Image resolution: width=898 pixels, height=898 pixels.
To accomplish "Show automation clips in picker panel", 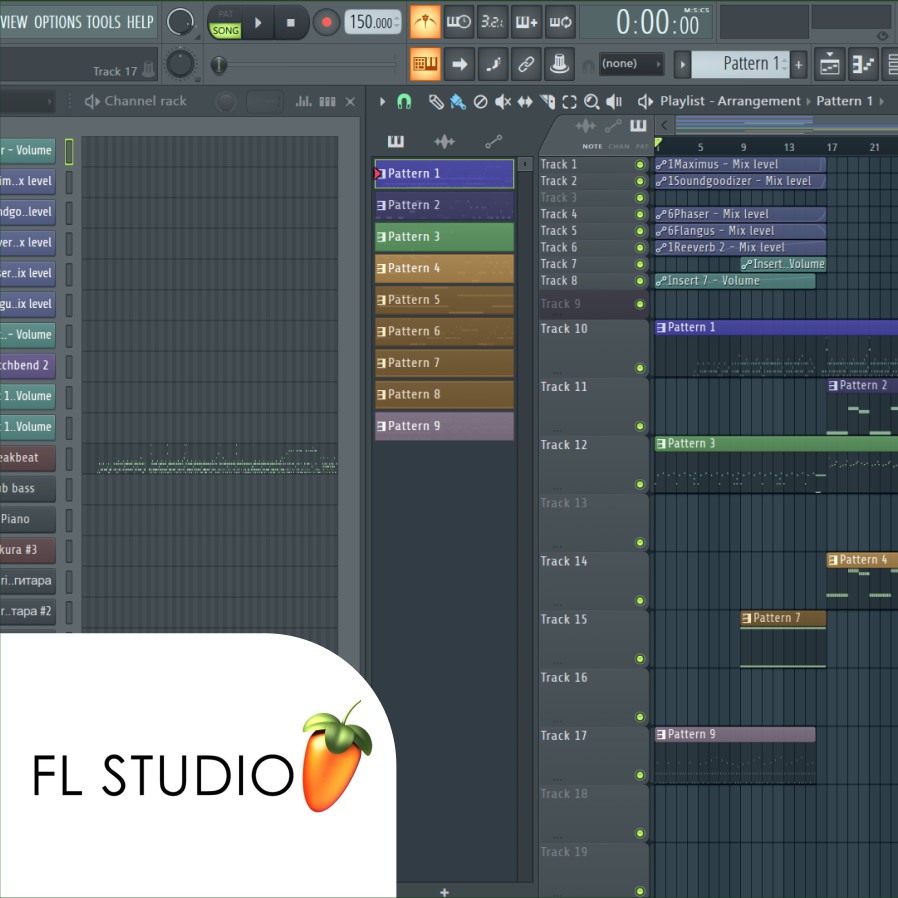I will (x=493, y=141).
